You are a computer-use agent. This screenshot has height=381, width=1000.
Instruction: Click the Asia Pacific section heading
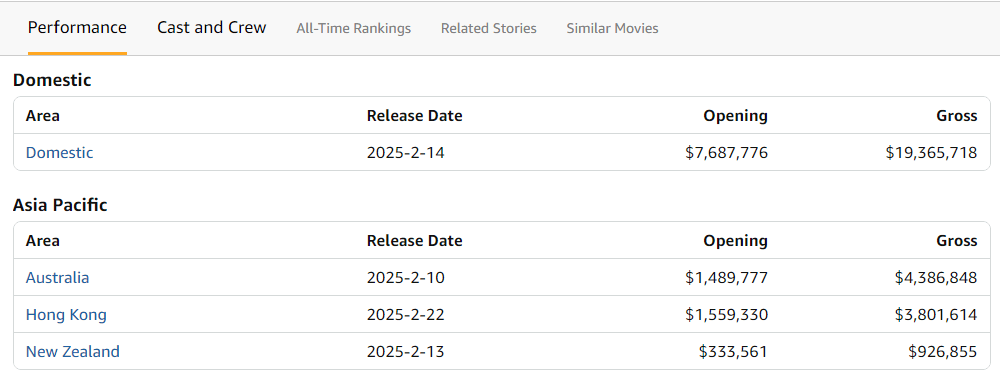tap(60, 205)
